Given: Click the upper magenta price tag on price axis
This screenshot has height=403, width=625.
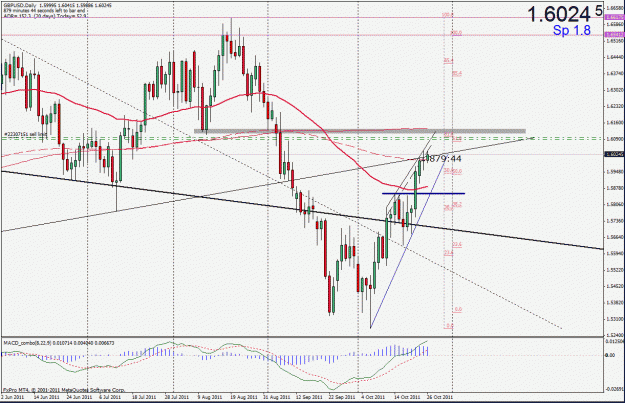Looking at the screenshot, I should coord(614,18).
